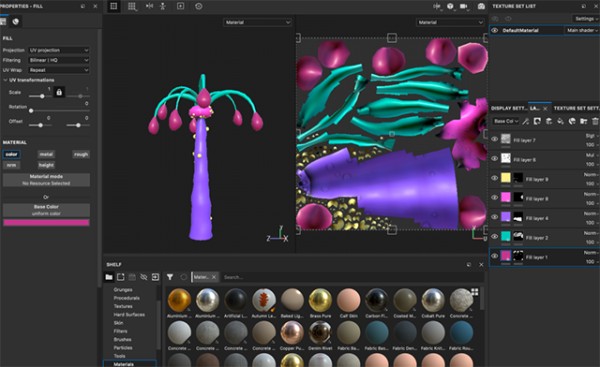600x367 pixels.
Task: Add a mask with the mask icon
Action: [x=537, y=121]
